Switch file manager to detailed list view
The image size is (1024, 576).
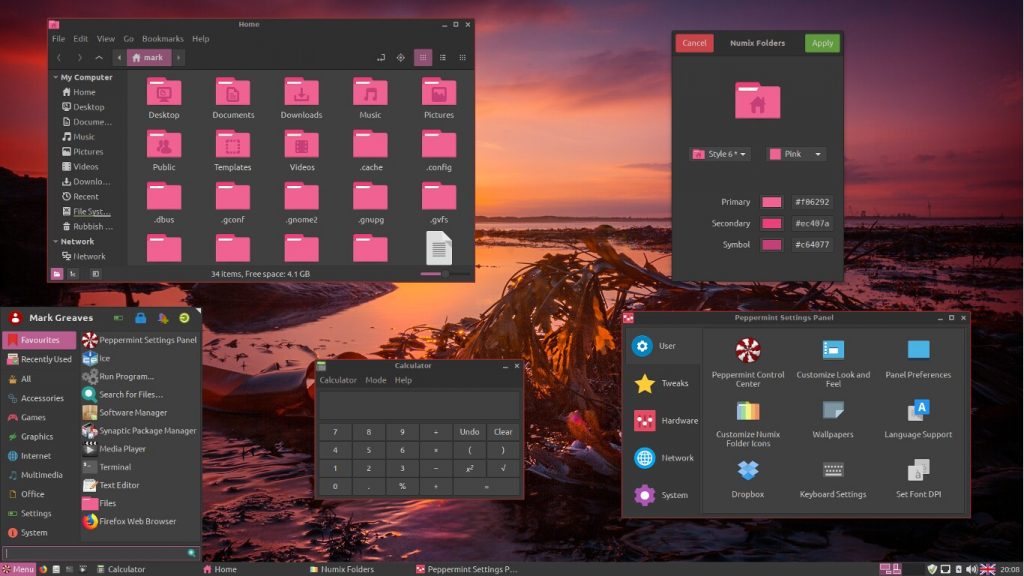tap(441, 57)
